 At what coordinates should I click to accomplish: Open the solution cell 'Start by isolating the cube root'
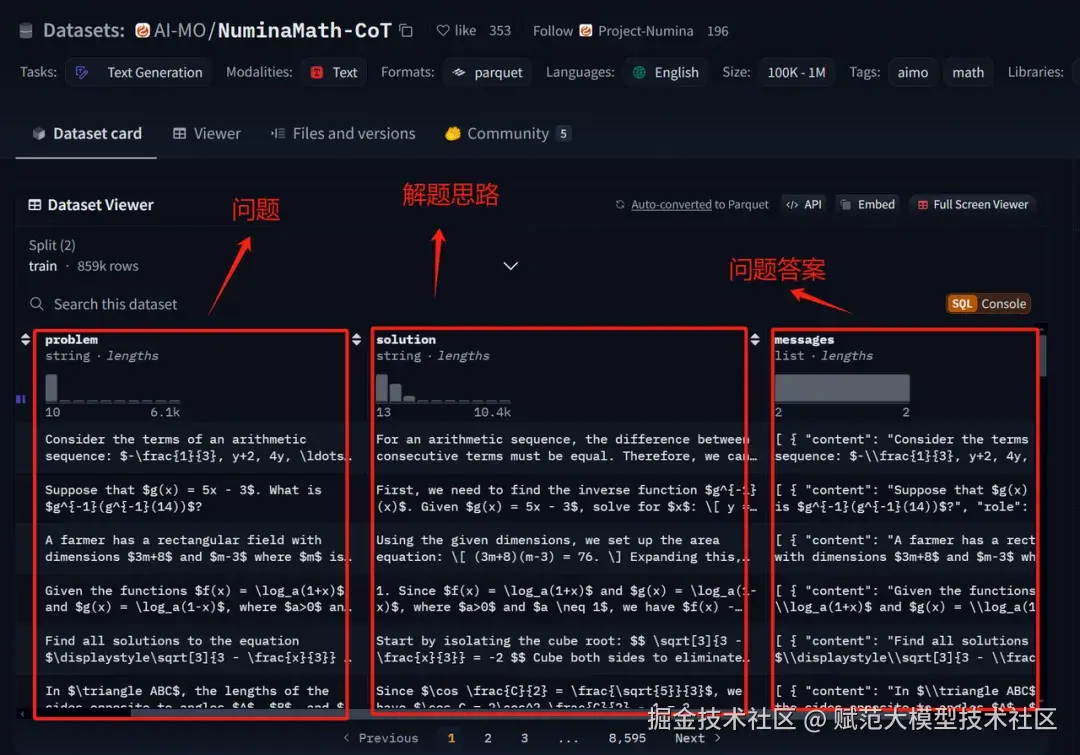pos(563,649)
